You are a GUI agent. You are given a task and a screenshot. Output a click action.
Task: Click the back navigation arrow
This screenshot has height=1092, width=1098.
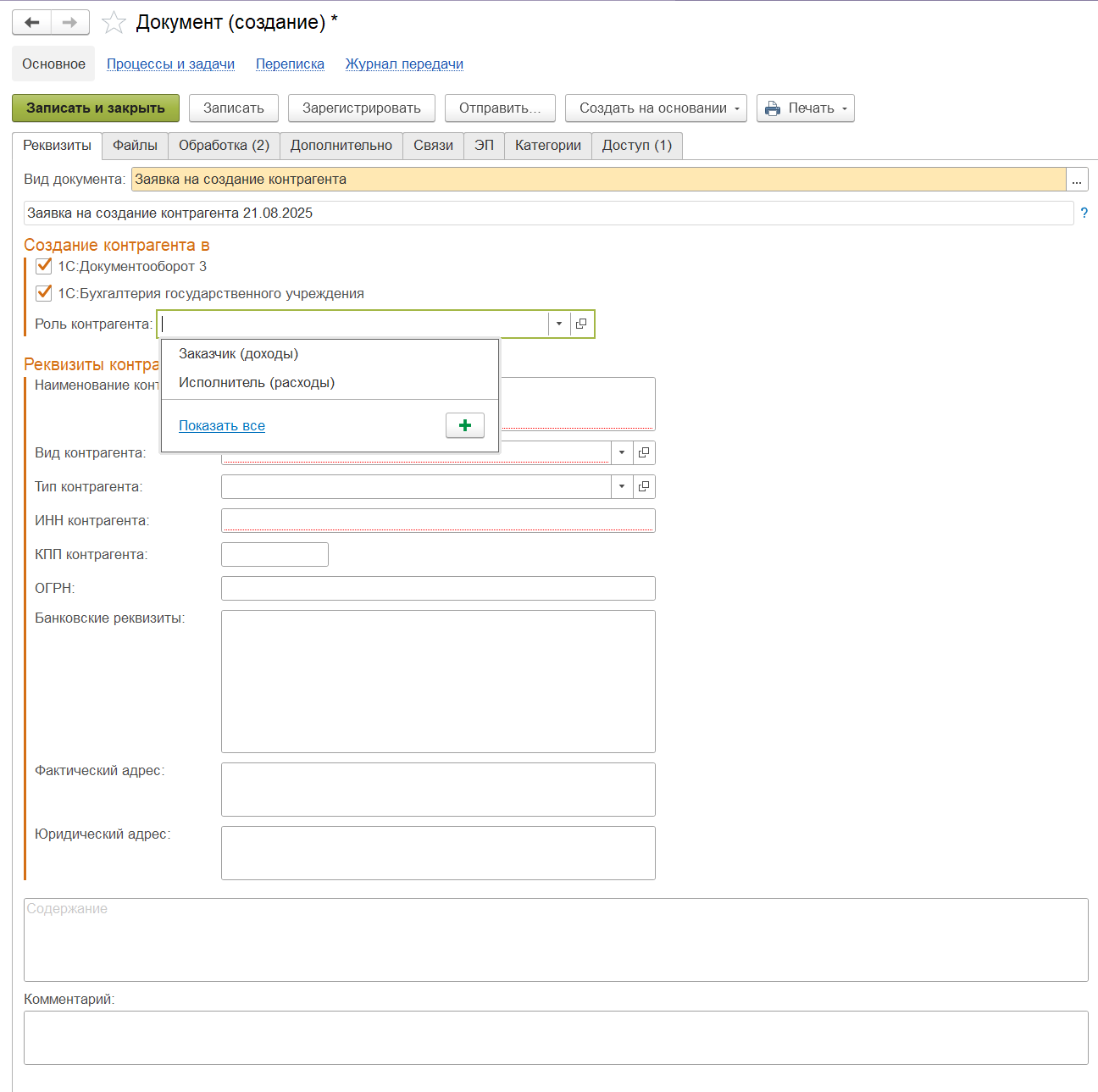32,23
